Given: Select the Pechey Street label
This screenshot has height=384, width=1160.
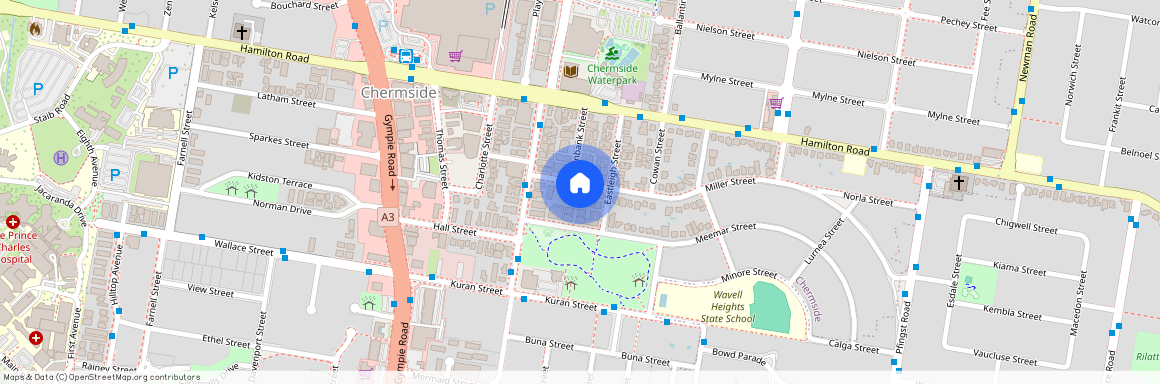Looking at the screenshot, I should click(x=969, y=24).
